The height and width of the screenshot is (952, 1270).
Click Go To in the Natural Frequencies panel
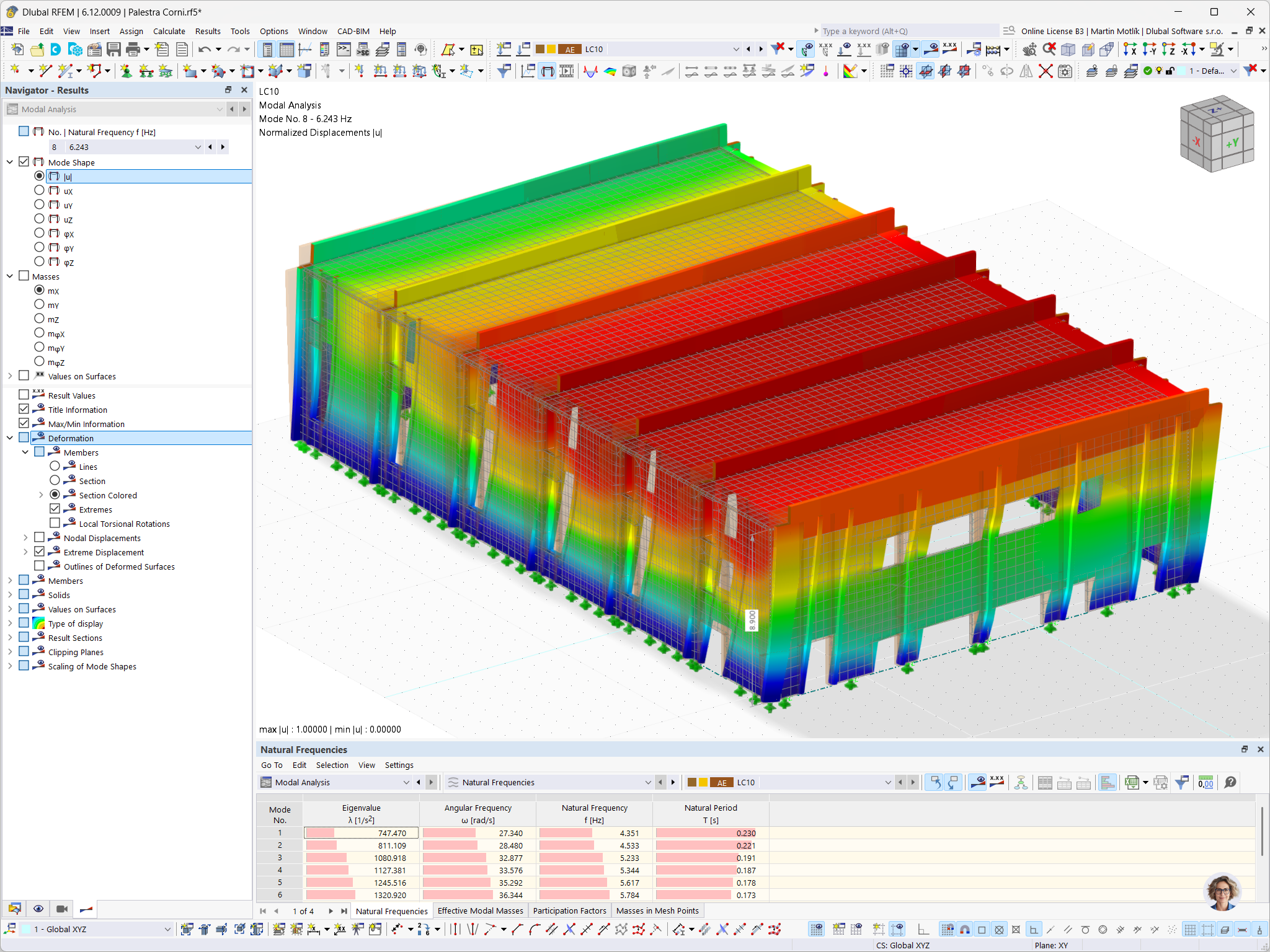point(272,765)
